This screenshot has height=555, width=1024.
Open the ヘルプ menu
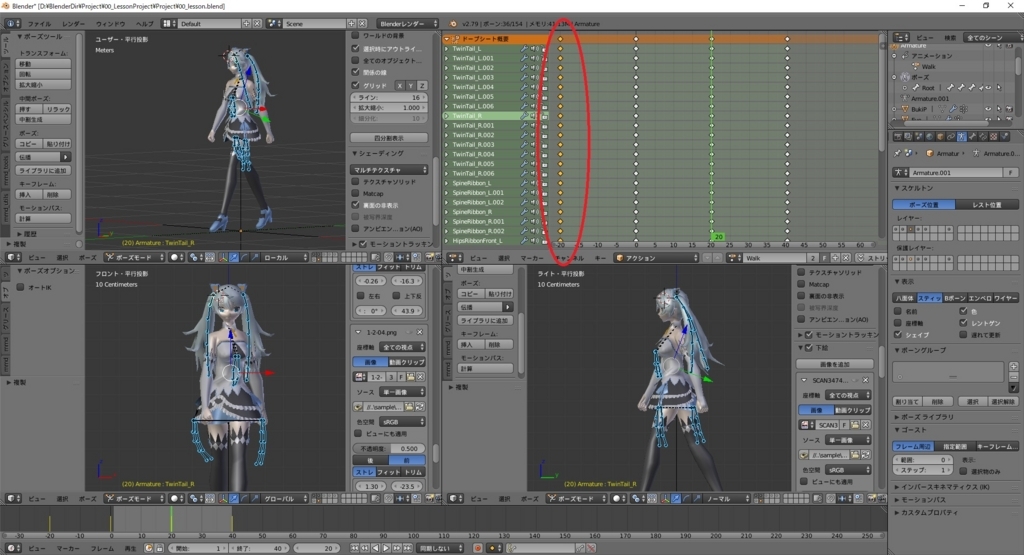pyautogui.click(x=144, y=24)
